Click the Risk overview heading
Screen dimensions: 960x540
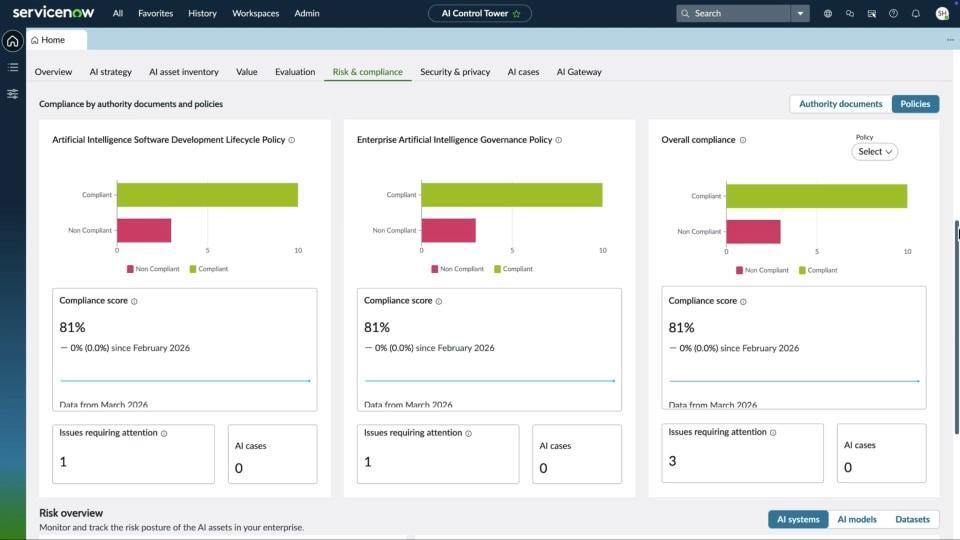pos(71,513)
